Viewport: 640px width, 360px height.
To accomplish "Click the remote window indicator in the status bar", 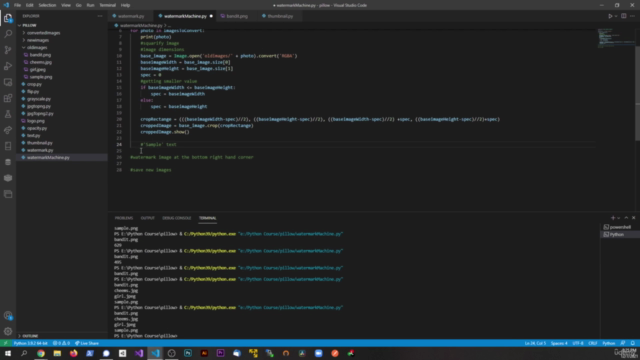I will pos(6,343).
